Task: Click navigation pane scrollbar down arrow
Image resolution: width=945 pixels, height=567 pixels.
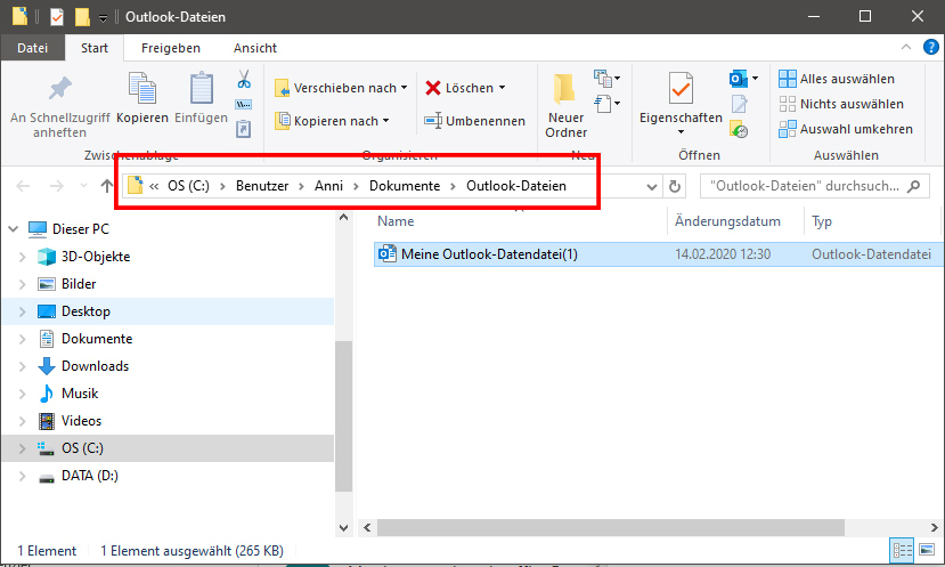Action: (344, 528)
